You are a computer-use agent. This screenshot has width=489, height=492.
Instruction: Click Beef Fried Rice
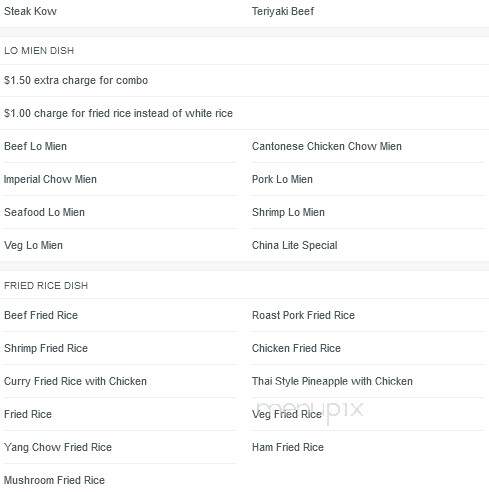(41, 315)
